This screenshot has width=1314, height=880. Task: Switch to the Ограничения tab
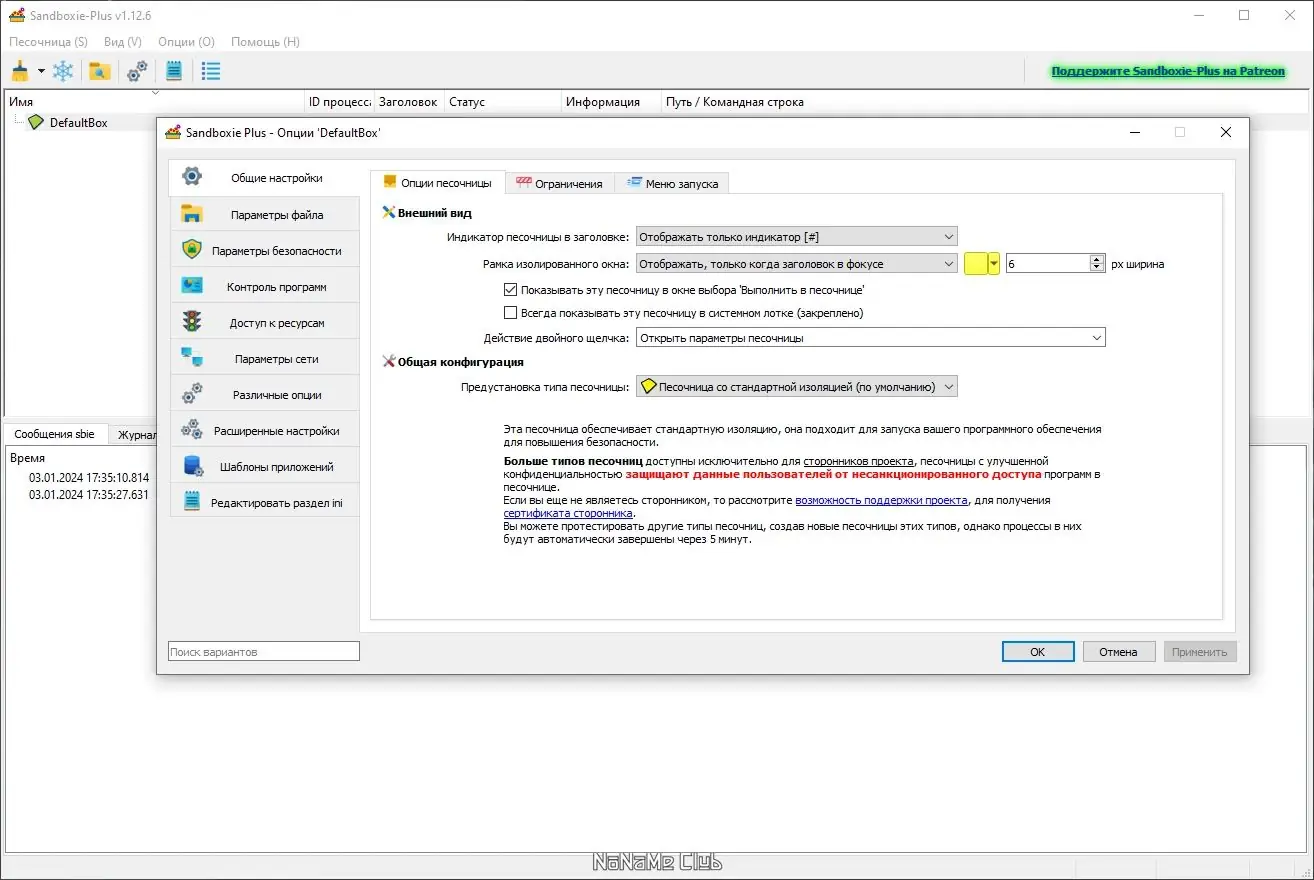pos(559,183)
